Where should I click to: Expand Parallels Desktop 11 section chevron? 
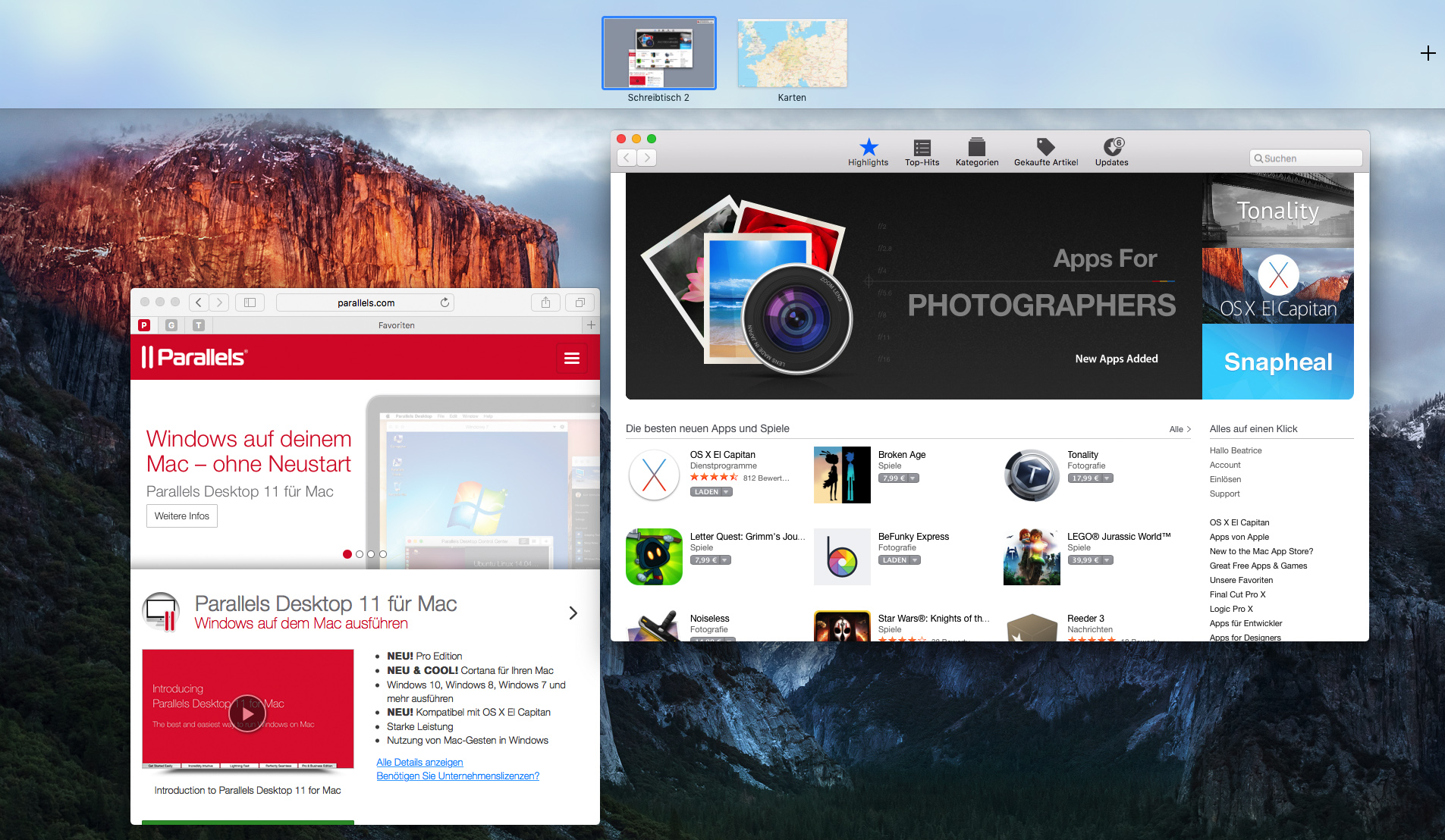(573, 613)
